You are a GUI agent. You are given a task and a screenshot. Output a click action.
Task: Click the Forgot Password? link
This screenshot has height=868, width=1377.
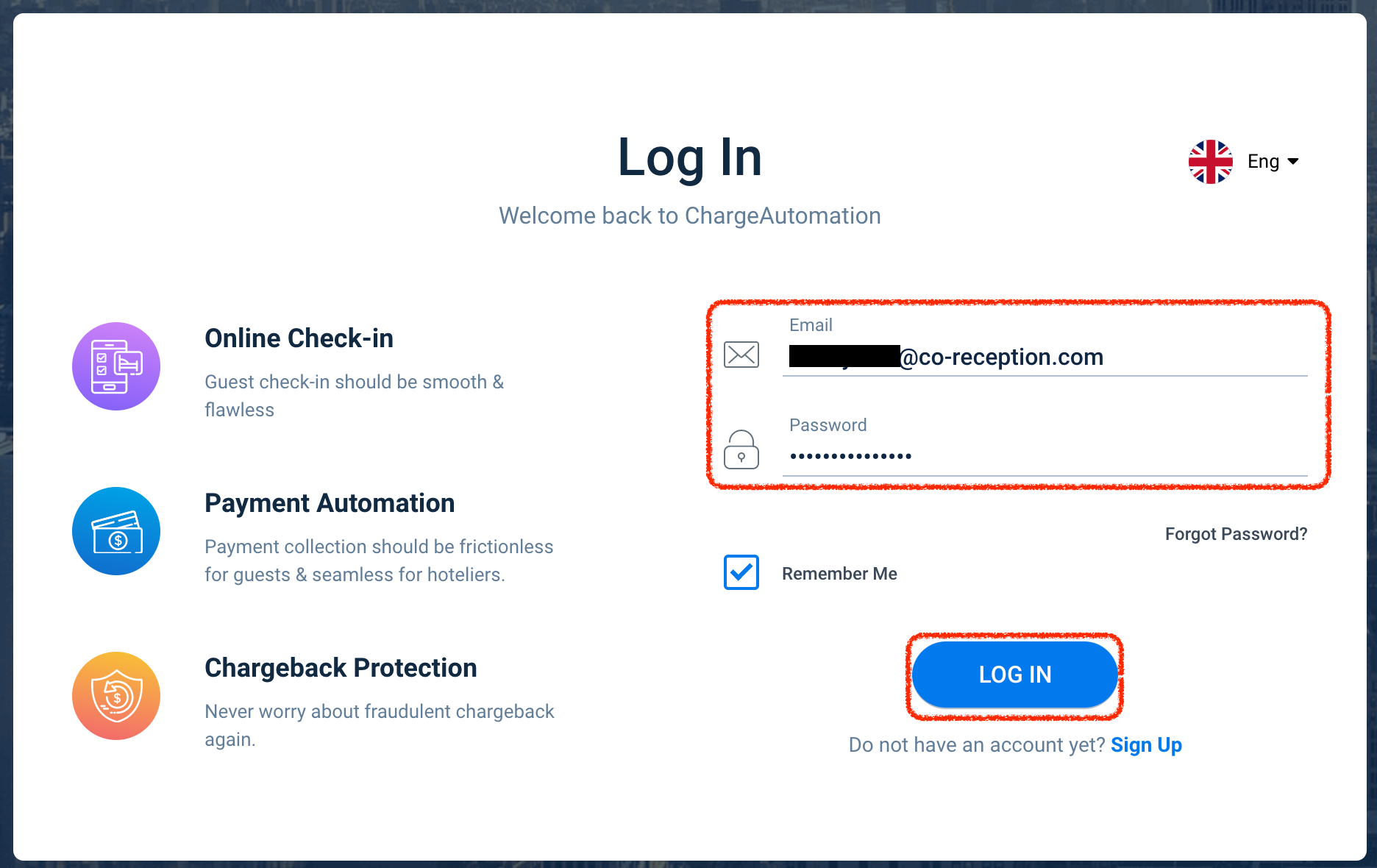pyautogui.click(x=1236, y=534)
